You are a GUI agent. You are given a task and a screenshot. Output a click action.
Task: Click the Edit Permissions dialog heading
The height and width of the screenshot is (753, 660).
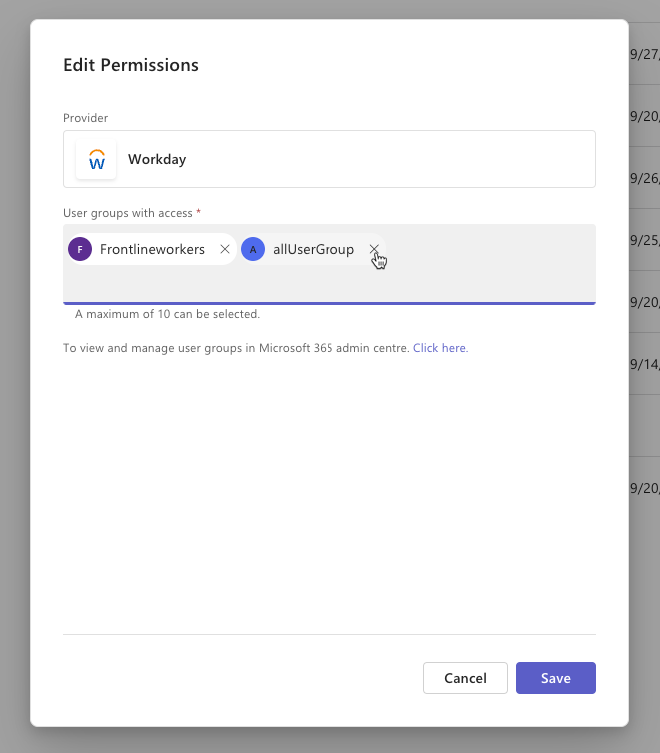point(131,65)
